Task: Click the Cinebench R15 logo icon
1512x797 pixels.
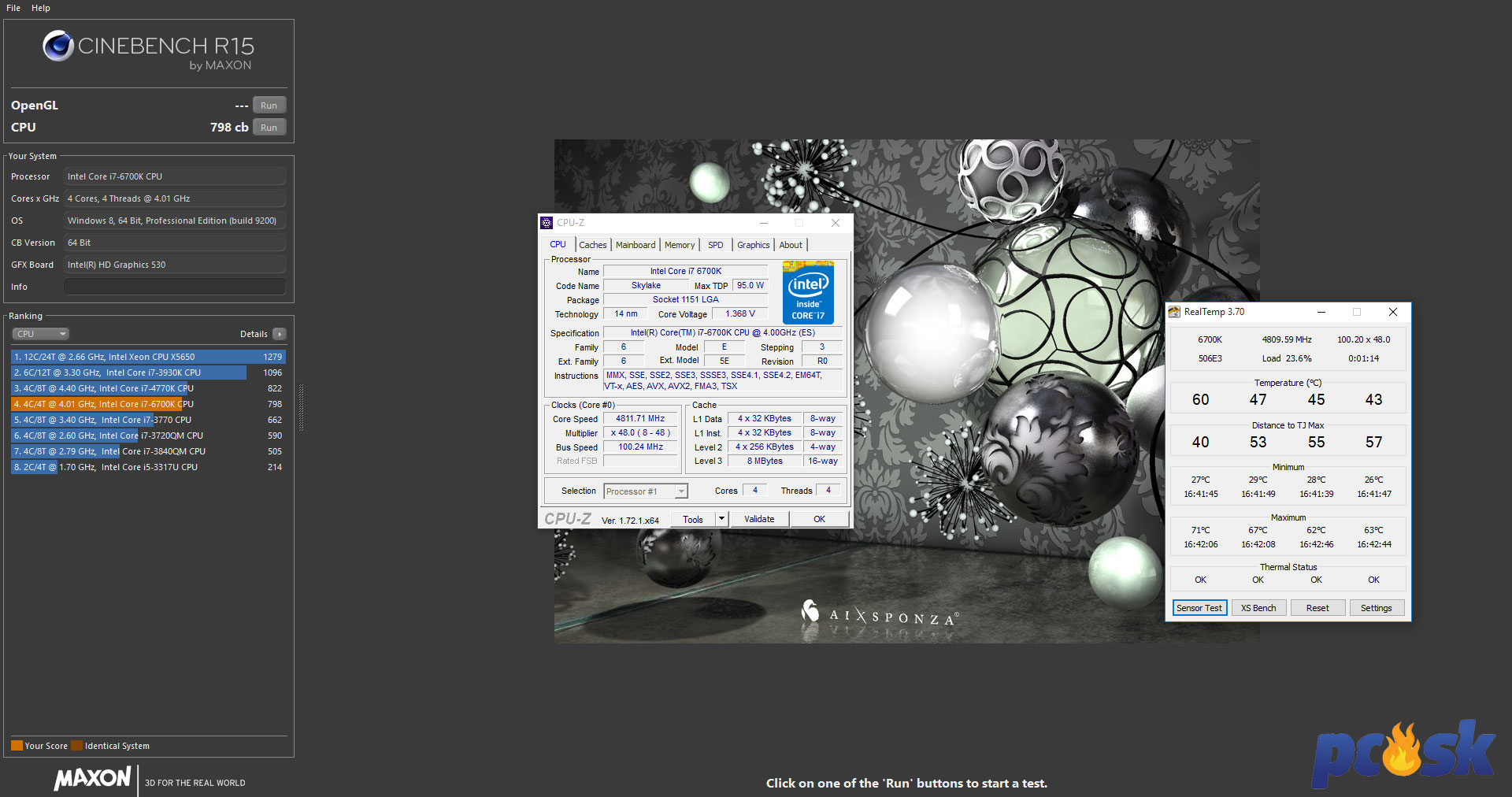Action: click(57, 46)
